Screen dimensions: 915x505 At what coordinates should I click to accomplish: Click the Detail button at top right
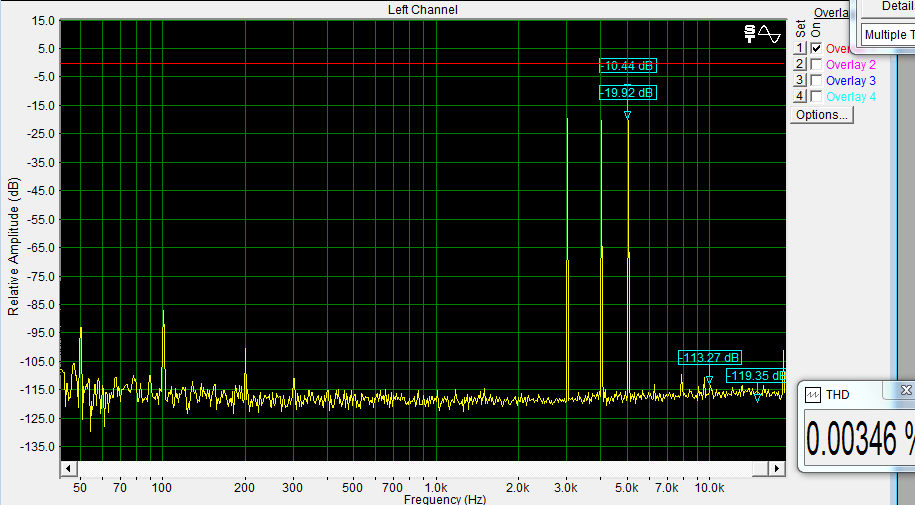(x=888, y=6)
